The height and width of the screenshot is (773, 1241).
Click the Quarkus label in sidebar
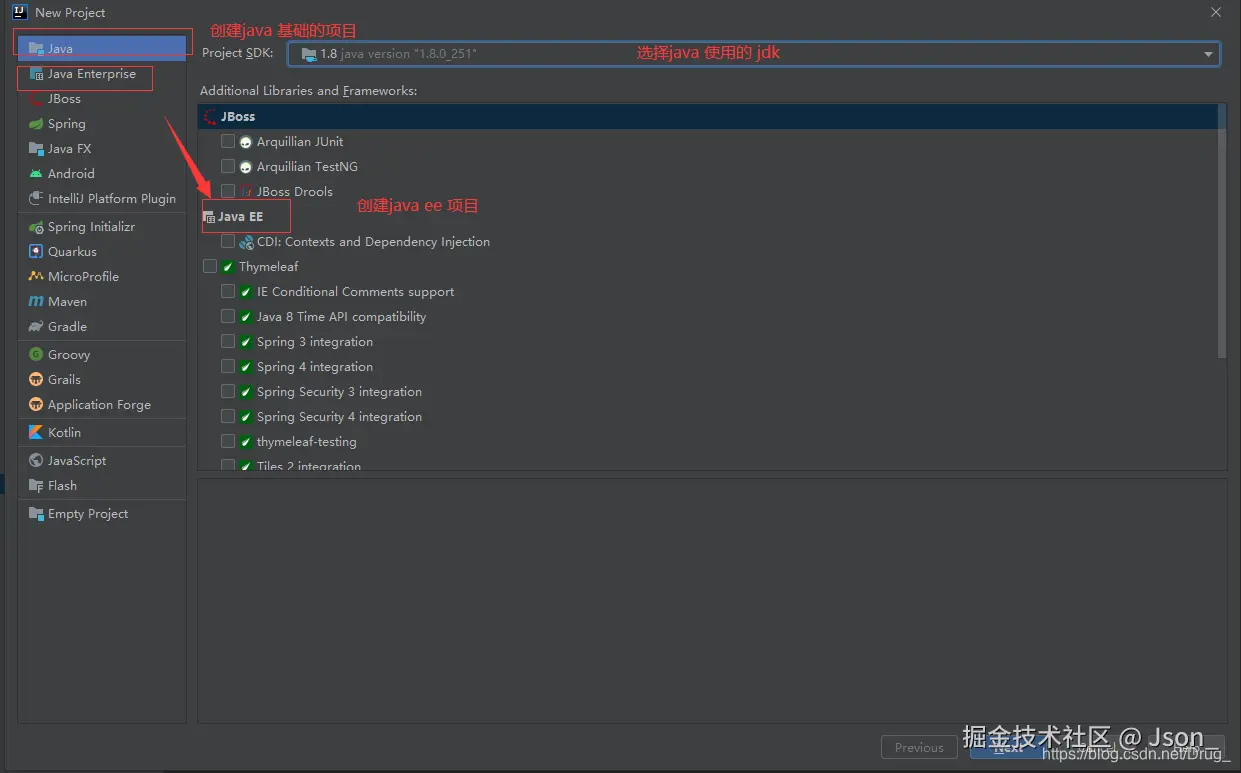click(73, 252)
